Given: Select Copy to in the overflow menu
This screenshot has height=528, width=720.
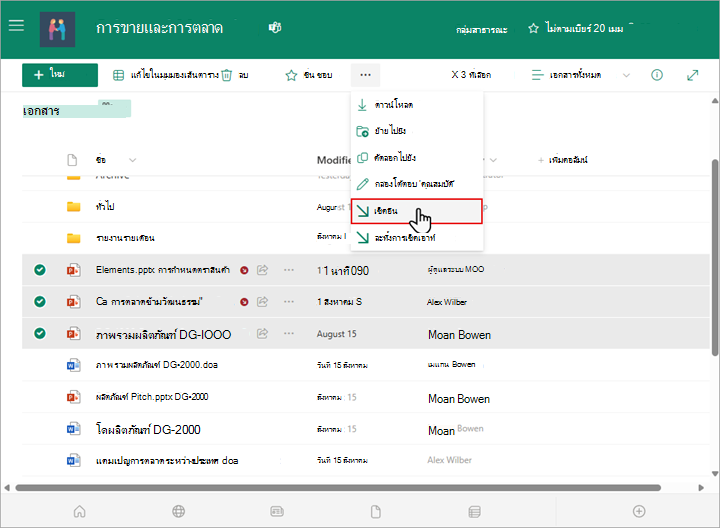Looking at the screenshot, I should click(417, 157).
